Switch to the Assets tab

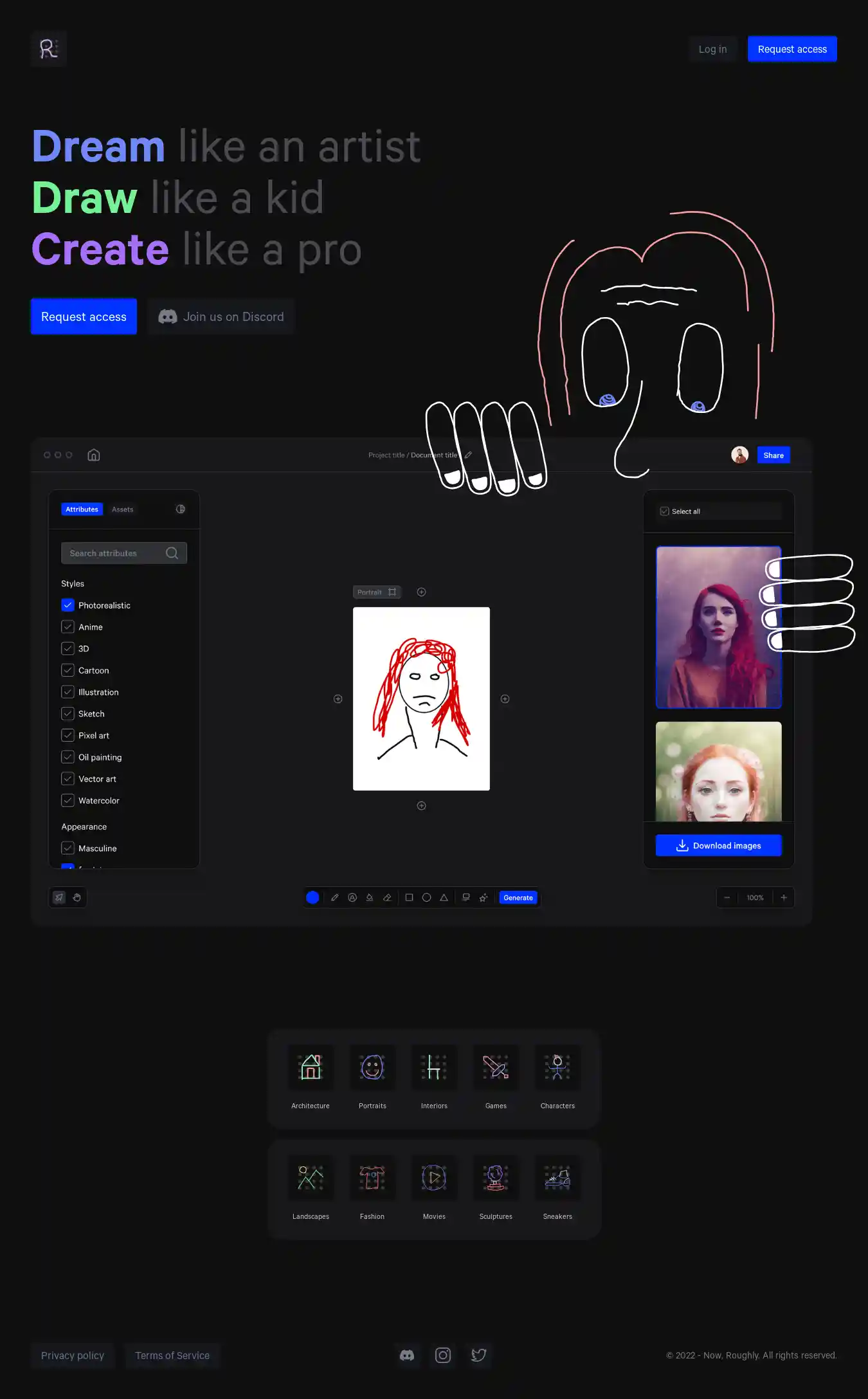coord(122,509)
